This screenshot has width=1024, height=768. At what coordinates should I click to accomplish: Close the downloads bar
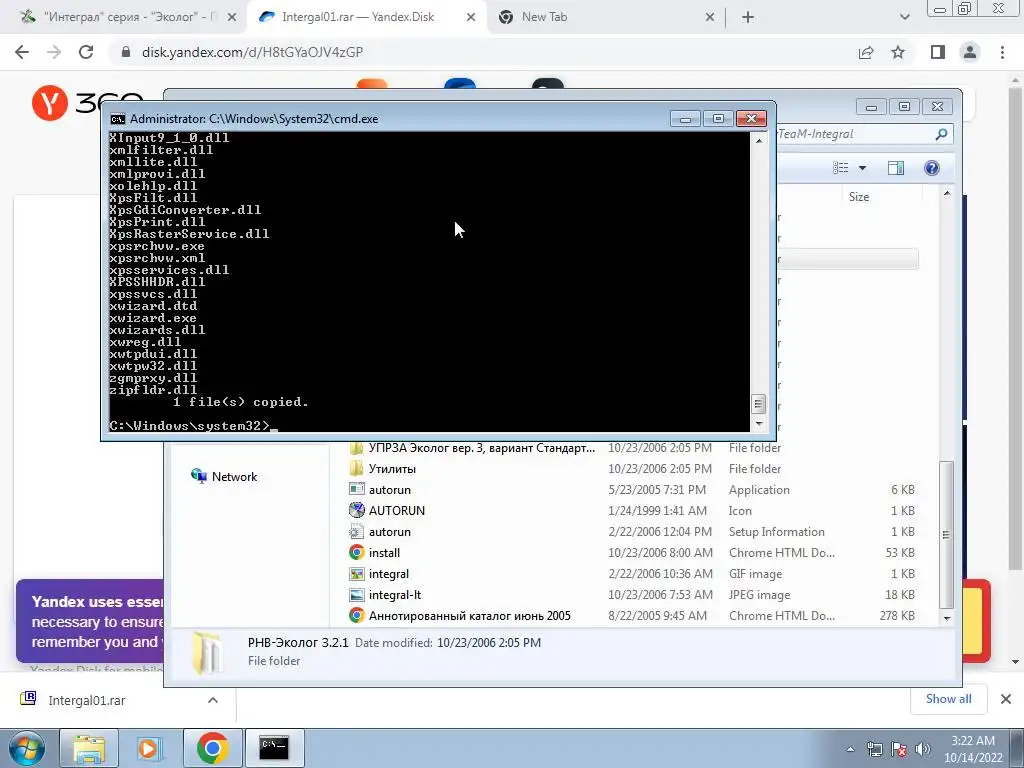click(1006, 699)
